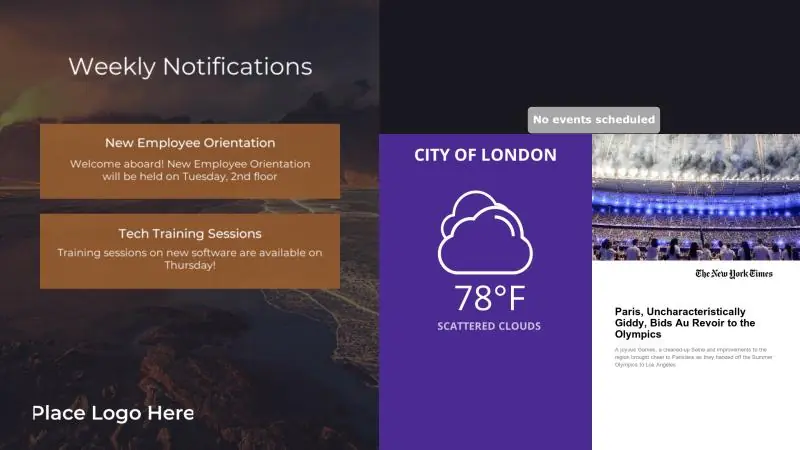The width and height of the screenshot is (800, 450).
Task: Open the Olympics stadium news photo
Action: pyautogui.click(x=696, y=197)
